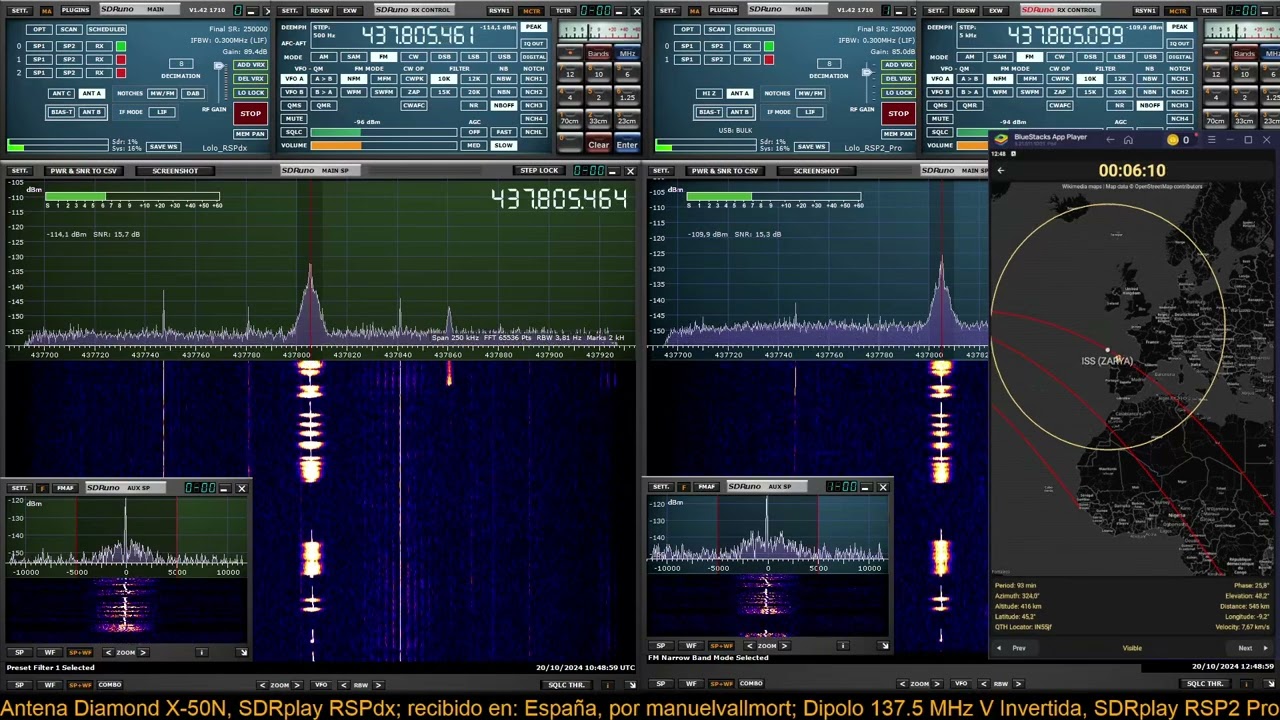Click VFO button in left Main SP bottom bar

point(321,685)
